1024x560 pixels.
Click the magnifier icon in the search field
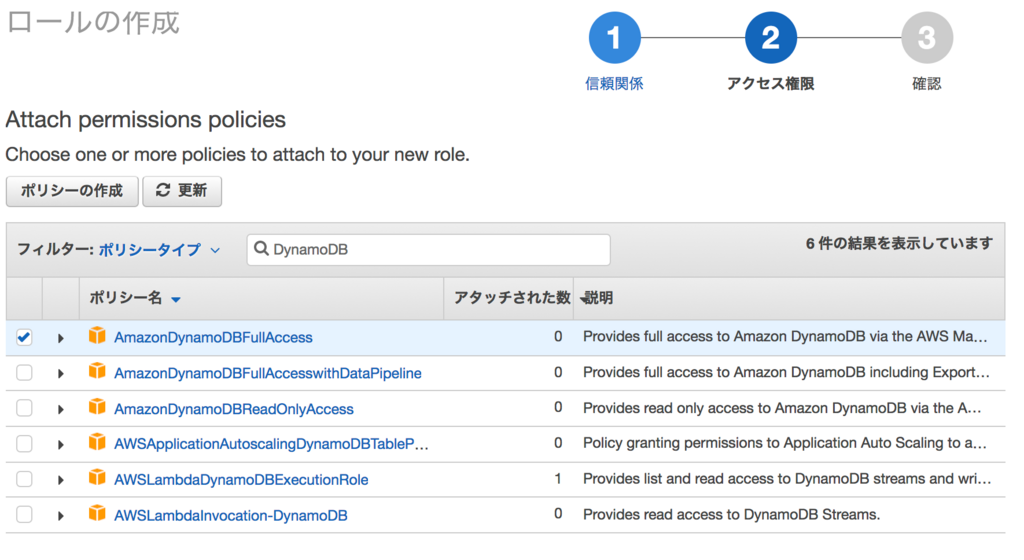coord(262,249)
